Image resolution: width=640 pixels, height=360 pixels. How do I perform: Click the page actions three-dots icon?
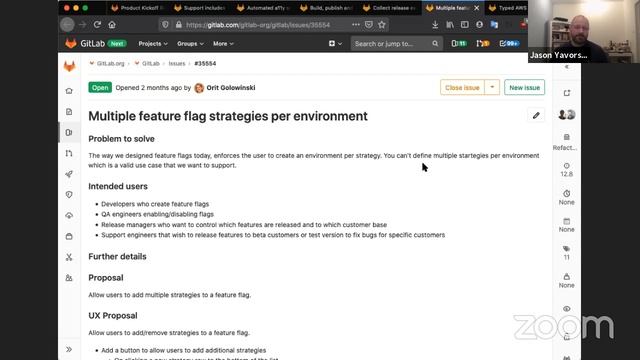pyautogui.click(x=356, y=24)
